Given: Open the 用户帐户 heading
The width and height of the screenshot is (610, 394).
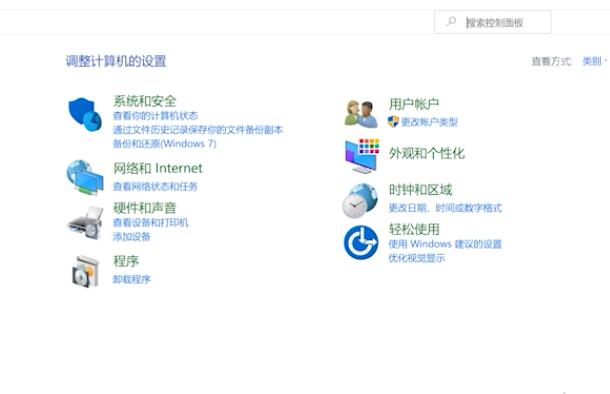Looking at the screenshot, I should (x=414, y=104).
